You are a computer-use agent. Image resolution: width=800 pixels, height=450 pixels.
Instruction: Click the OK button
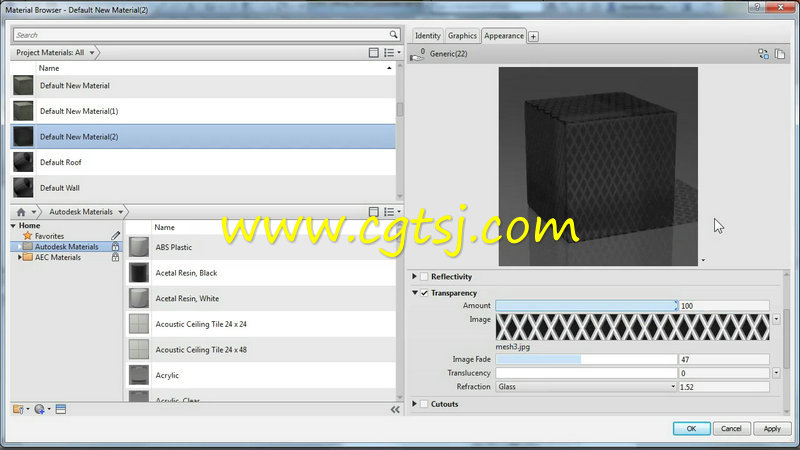point(691,429)
